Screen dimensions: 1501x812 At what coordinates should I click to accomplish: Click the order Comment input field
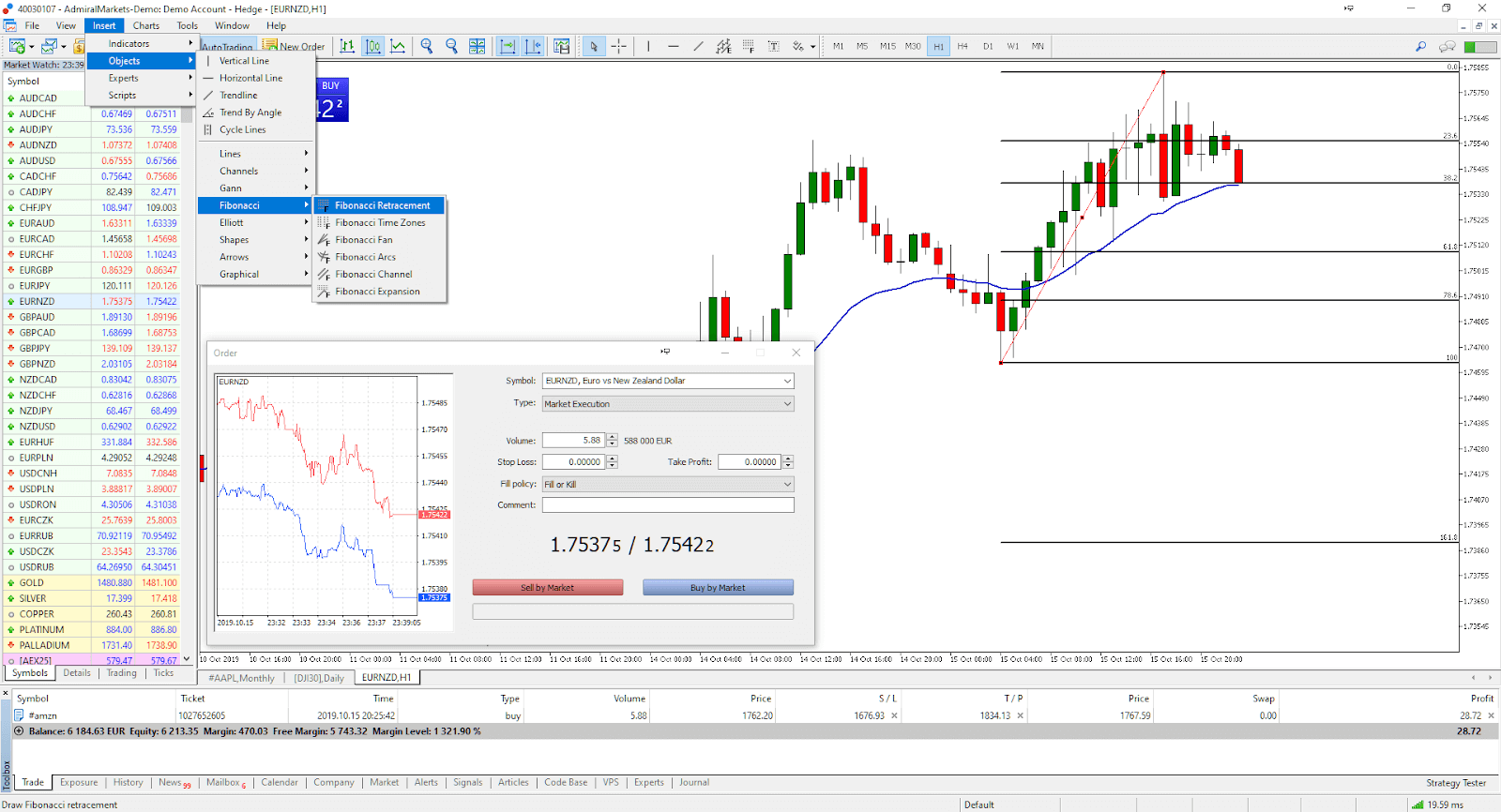668,505
